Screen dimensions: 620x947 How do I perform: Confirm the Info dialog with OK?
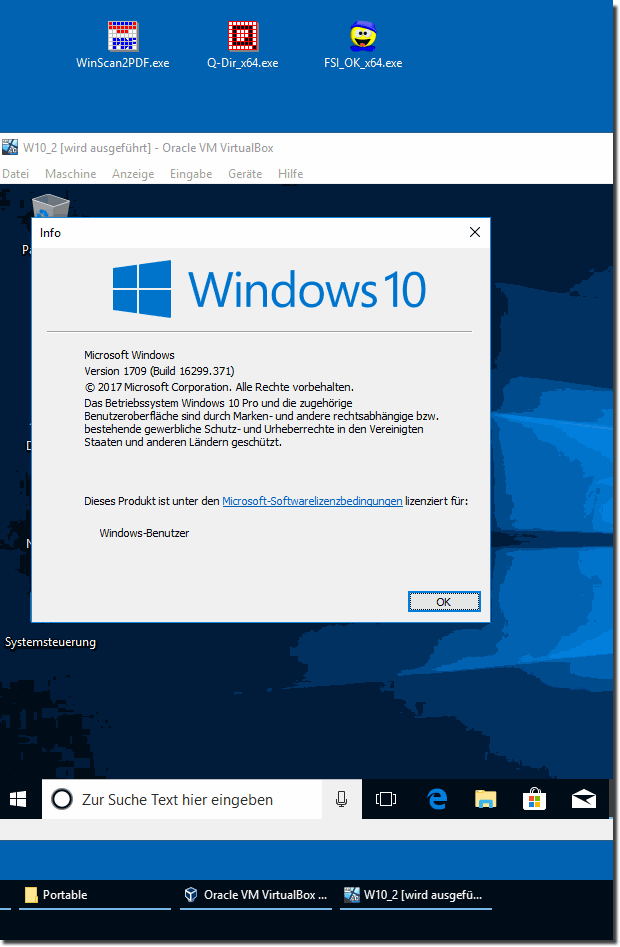(444, 602)
